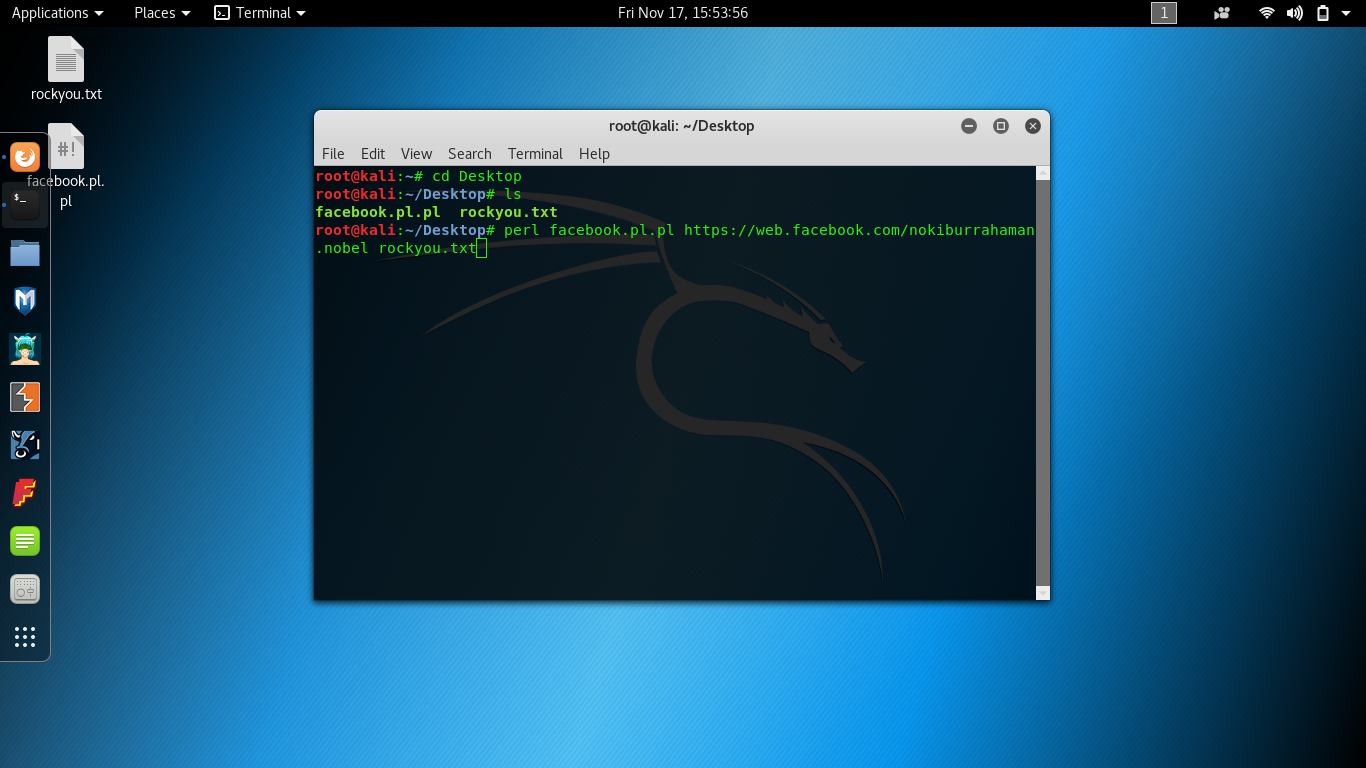
Task: Open the terminal's View menu
Action: (x=416, y=154)
